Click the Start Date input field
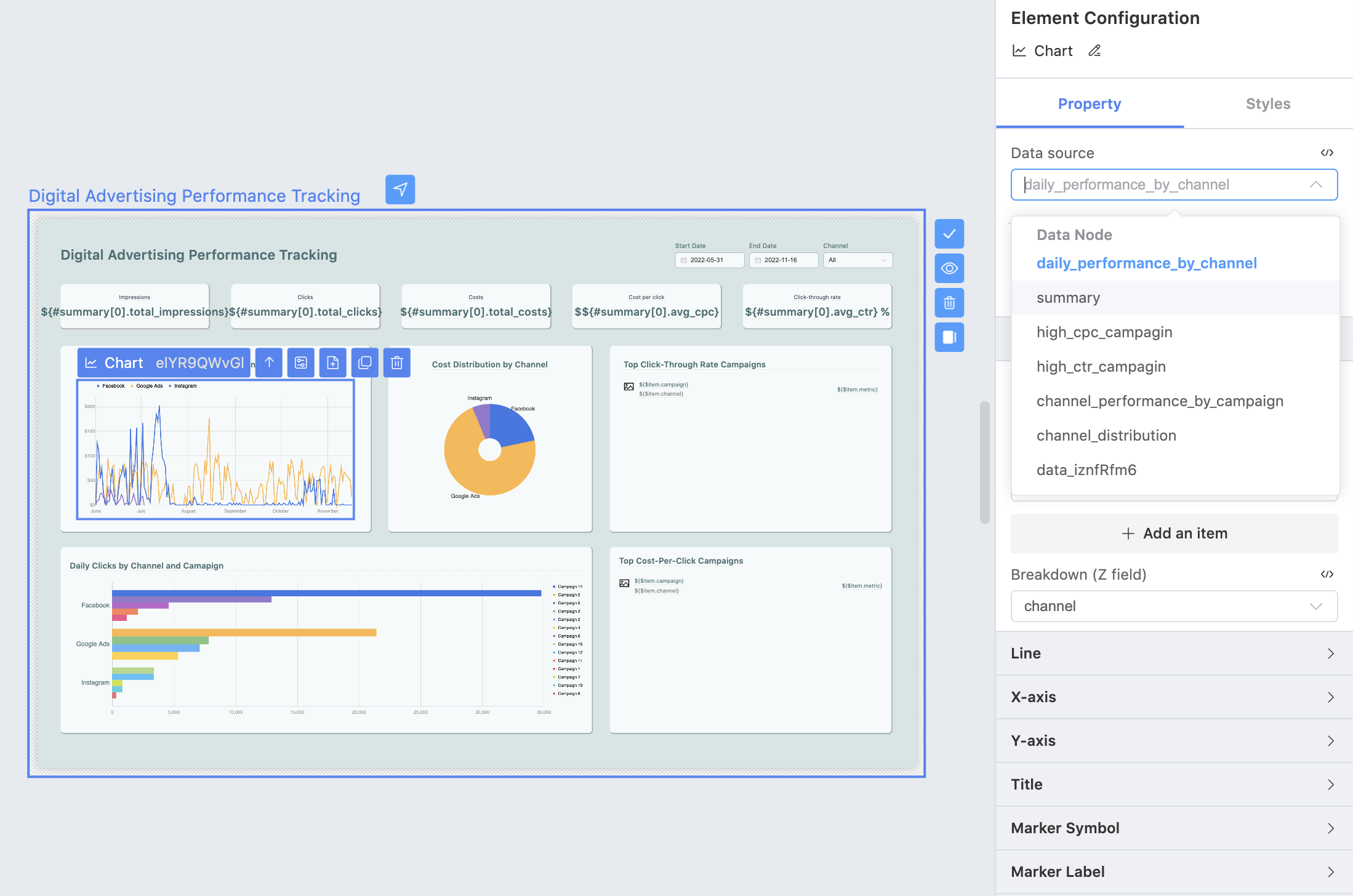 coord(709,260)
